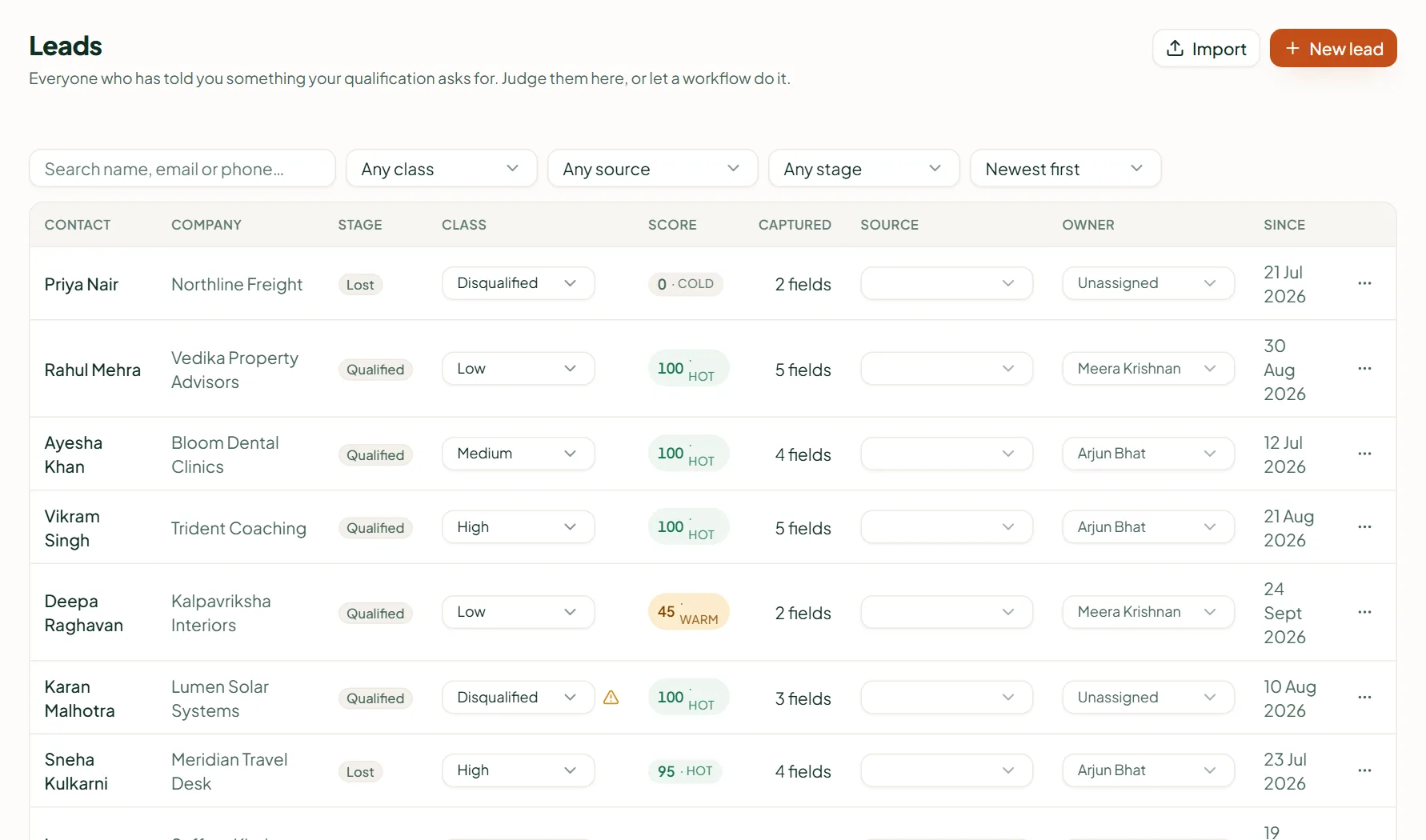Create a new lead

pyautogui.click(x=1333, y=49)
